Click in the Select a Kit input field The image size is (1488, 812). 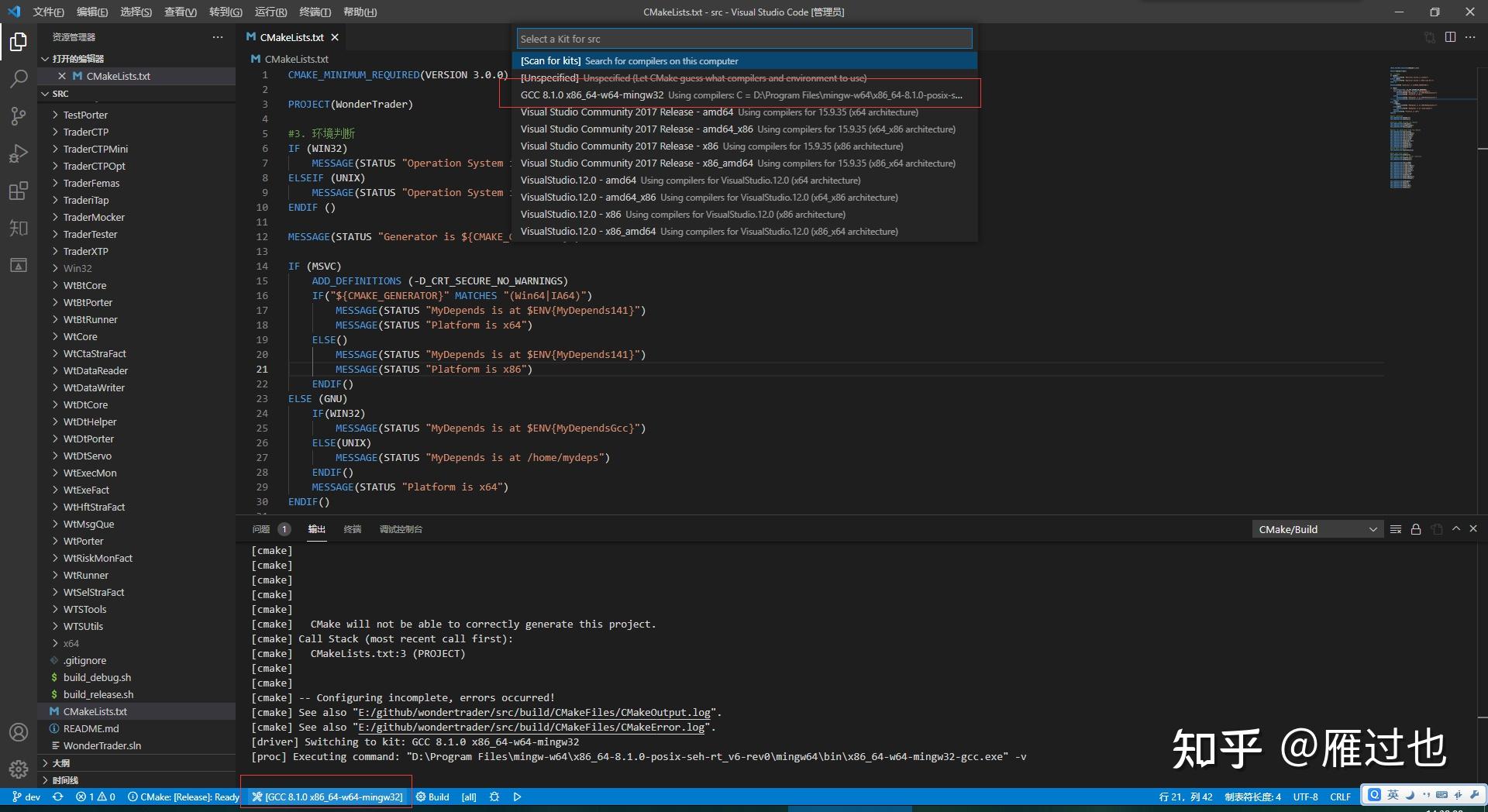click(x=744, y=39)
